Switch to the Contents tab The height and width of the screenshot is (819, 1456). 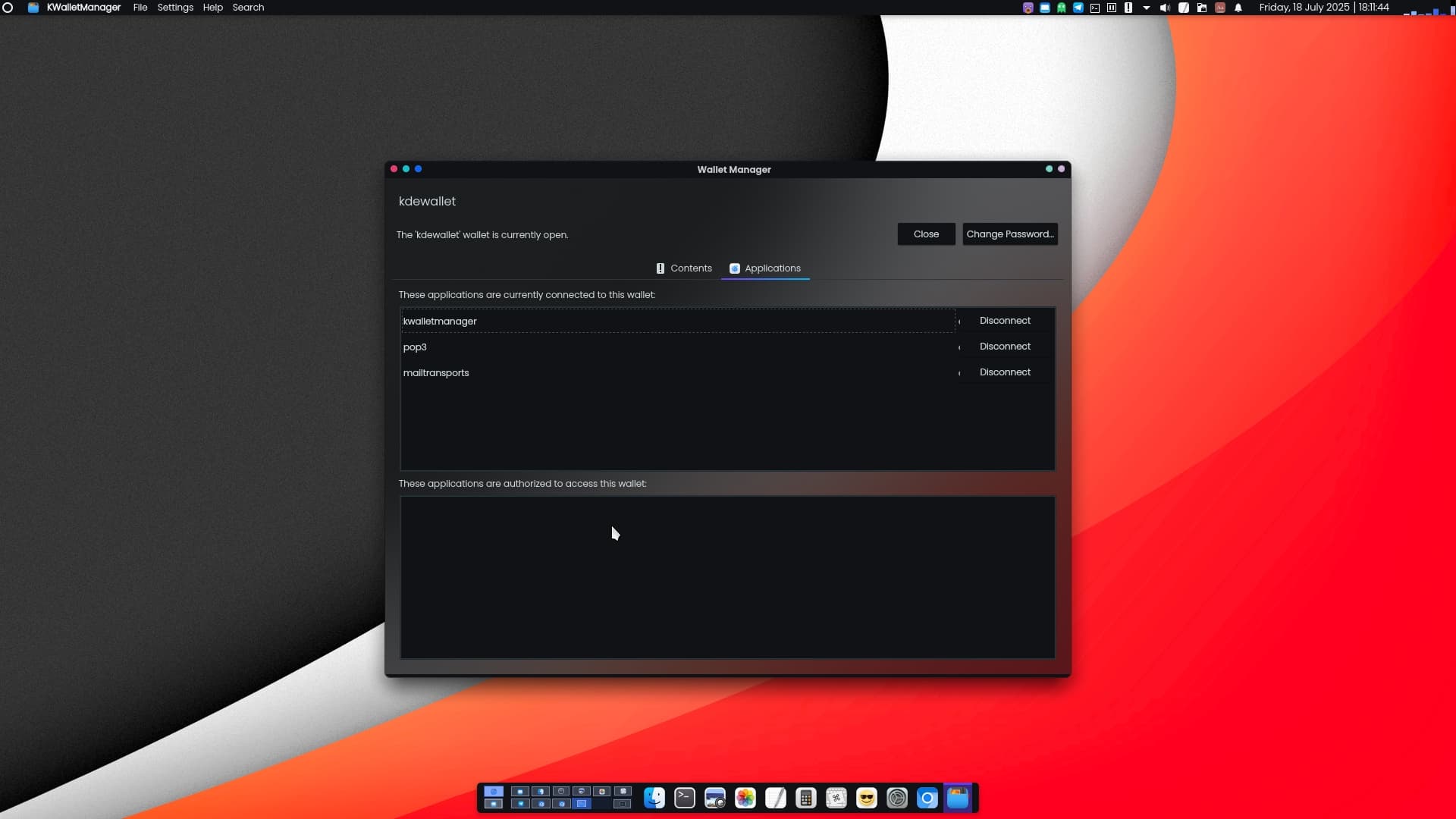click(x=683, y=268)
